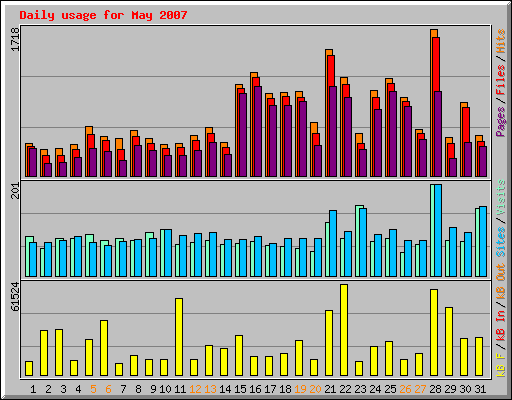Screen dimensions: 512x400
Task: Click day 1 on the axis
Action: pos(33,389)
